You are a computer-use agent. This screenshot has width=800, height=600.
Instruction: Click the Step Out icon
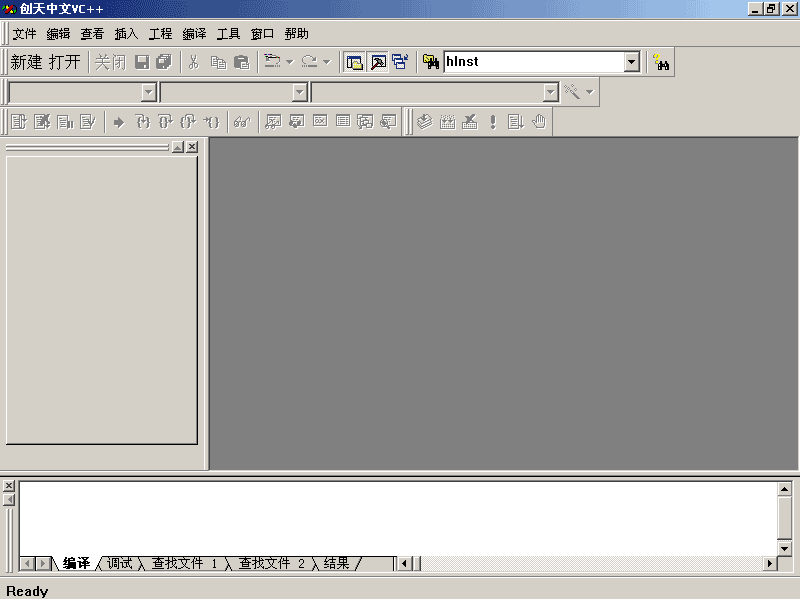coord(188,122)
